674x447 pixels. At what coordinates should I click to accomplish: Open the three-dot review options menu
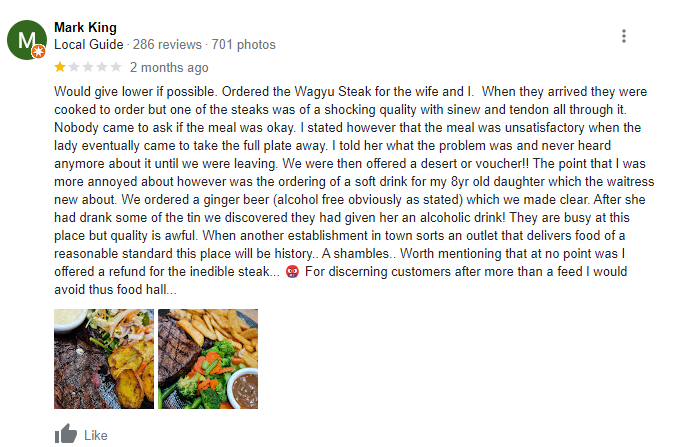[624, 36]
